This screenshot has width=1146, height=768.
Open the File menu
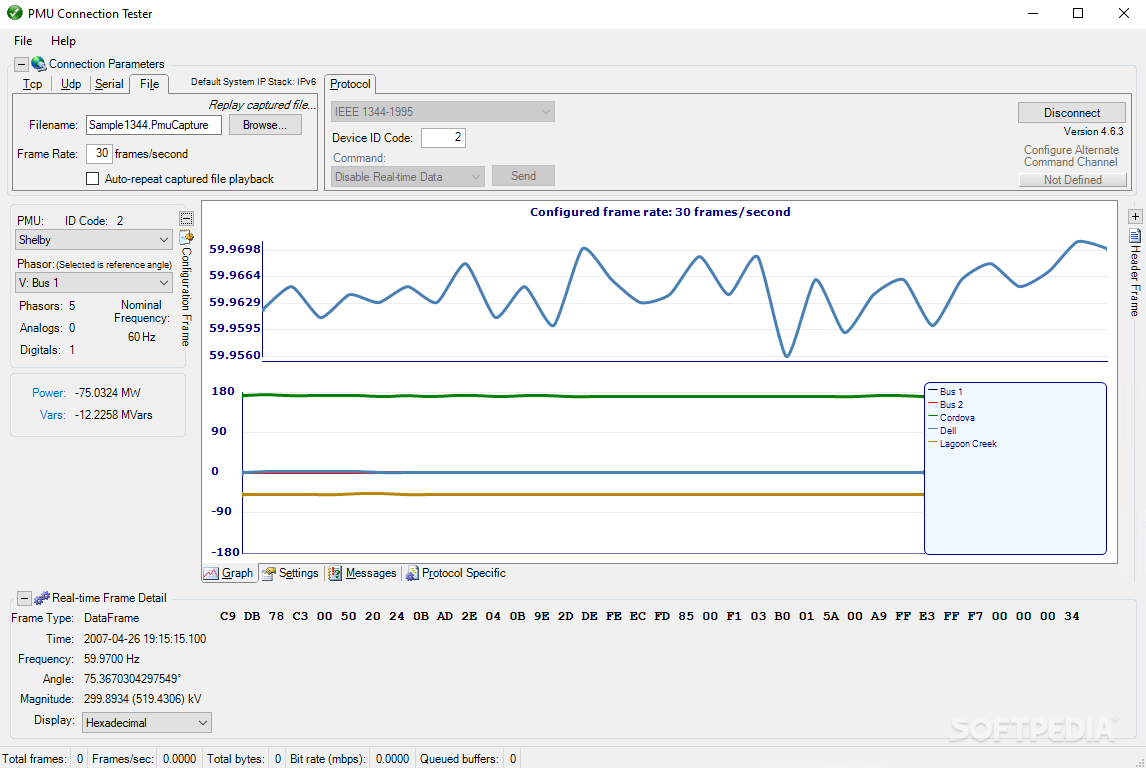[23, 41]
